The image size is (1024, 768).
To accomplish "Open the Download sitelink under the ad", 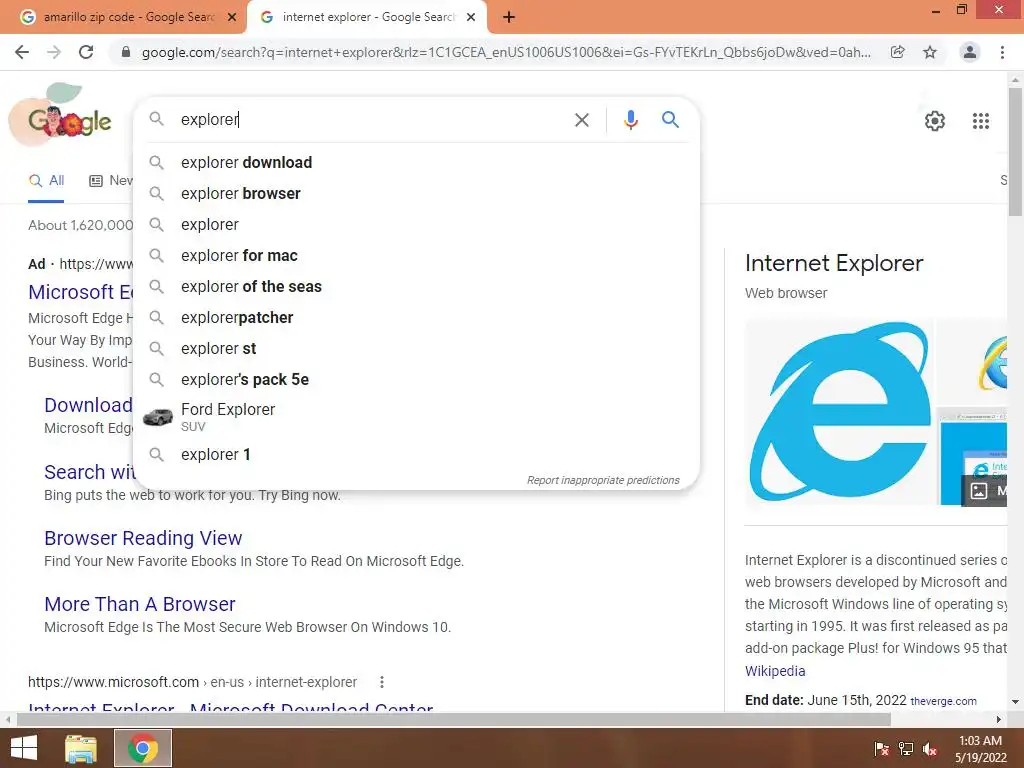I will [88, 405].
